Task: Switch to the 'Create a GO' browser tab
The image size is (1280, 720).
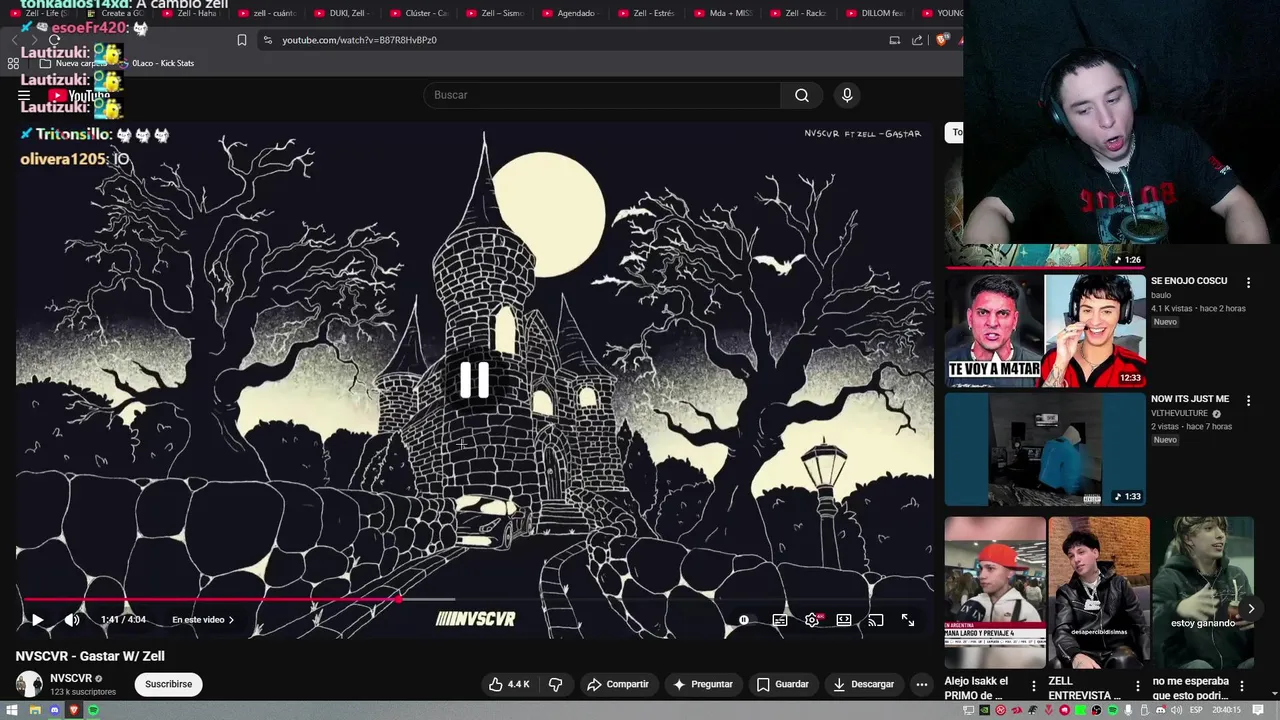Action: coord(114,13)
